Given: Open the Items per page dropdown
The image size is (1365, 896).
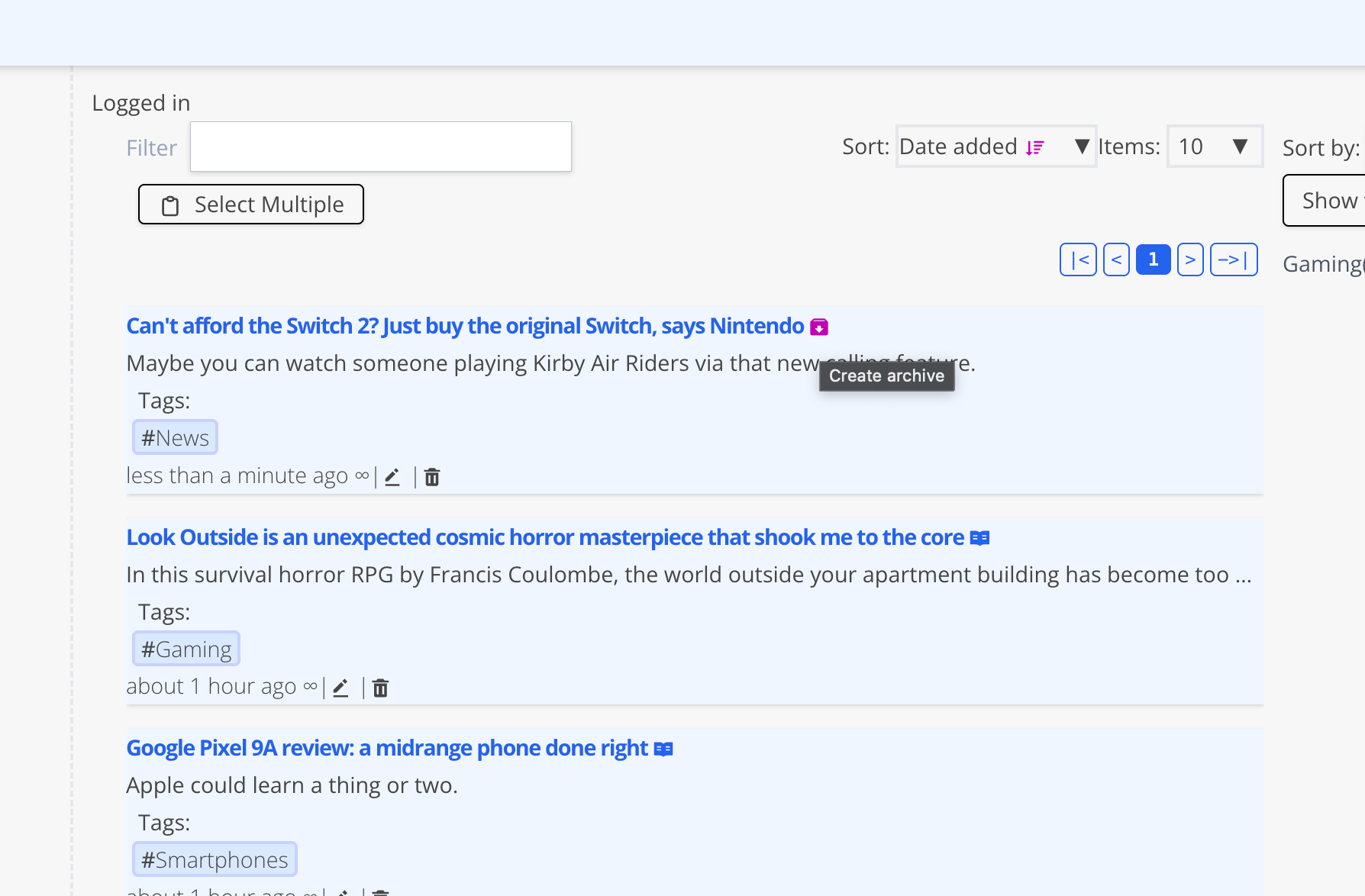Looking at the screenshot, I should [1215, 147].
